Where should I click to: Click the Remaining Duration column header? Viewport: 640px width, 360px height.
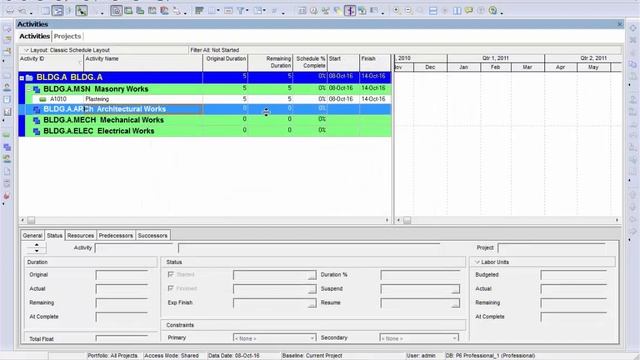pyautogui.click(x=270, y=62)
